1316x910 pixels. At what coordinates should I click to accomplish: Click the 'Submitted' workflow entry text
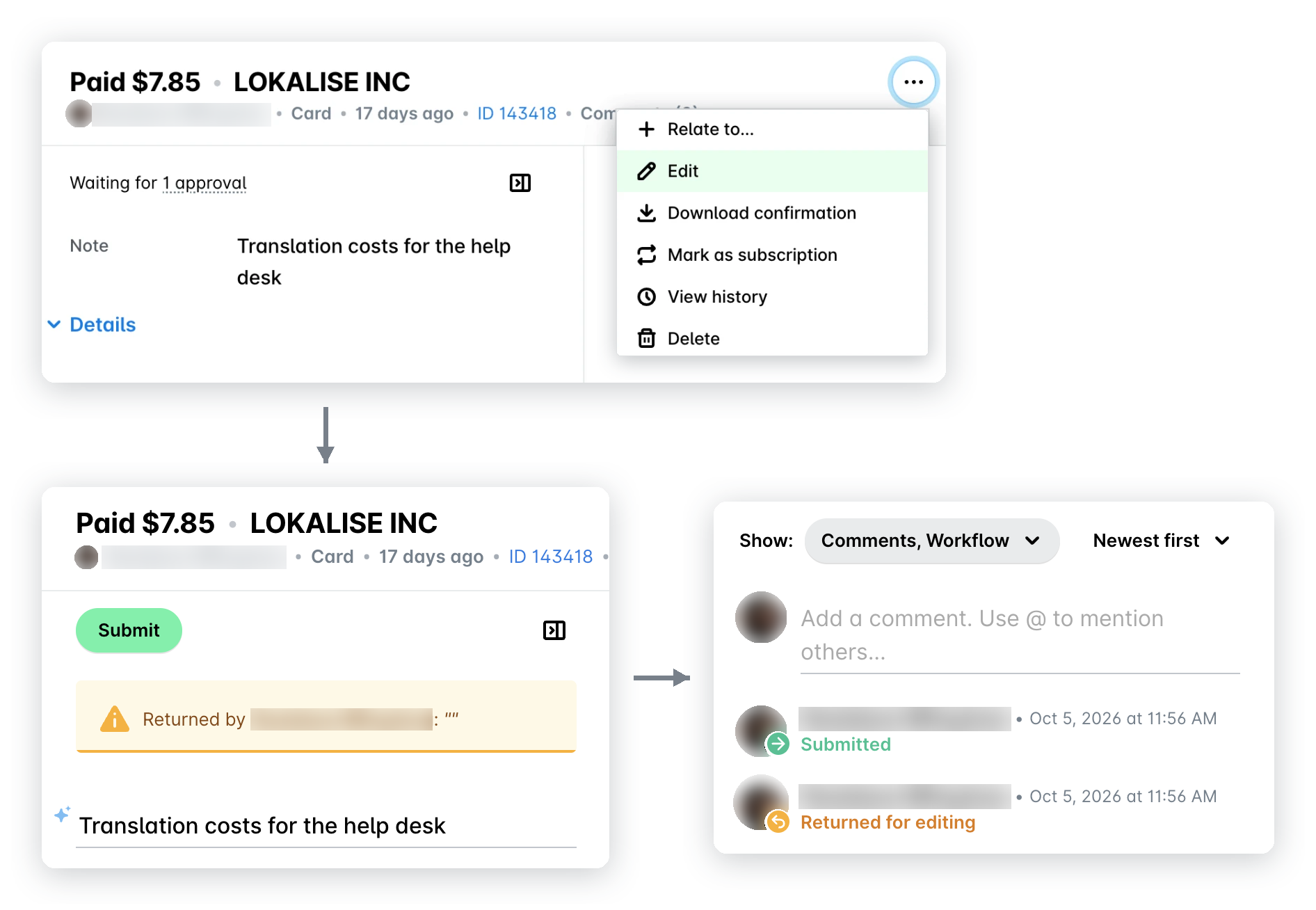pyautogui.click(x=846, y=744)
